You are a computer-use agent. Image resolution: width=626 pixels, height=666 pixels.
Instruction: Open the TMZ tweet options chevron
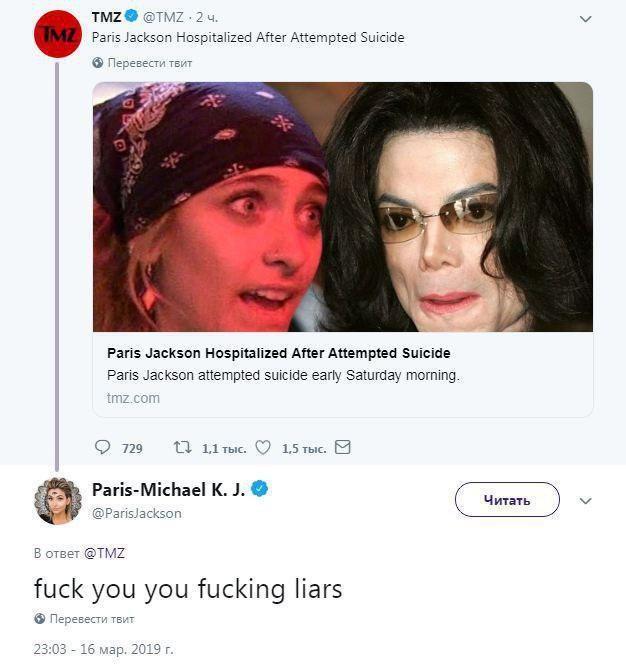(x=586, y=19)
